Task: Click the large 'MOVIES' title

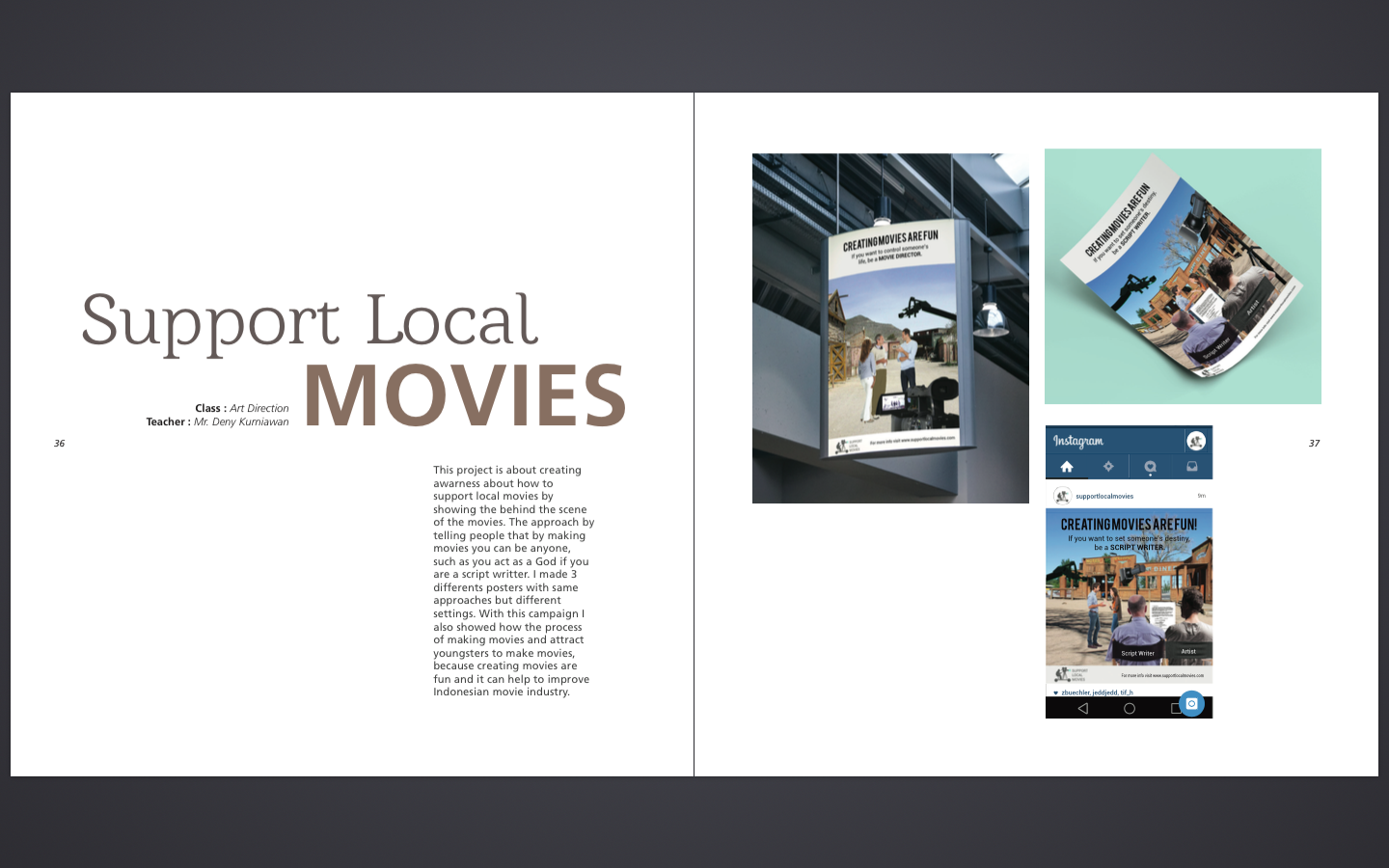Action: tap(466, 395)
